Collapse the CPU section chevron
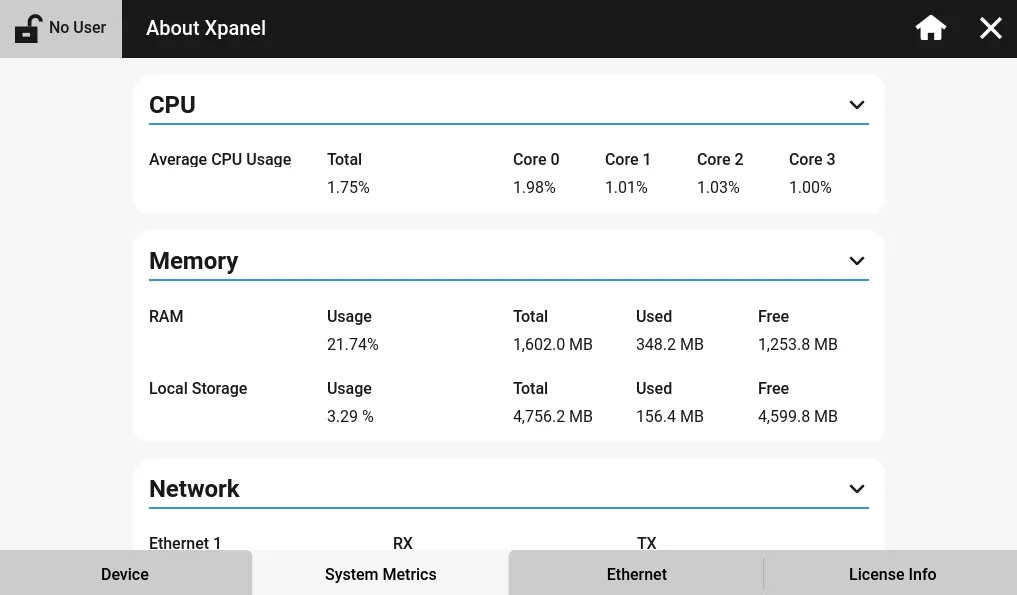Image resolution: width=1017 pixels, height=595 pixels. click(856, 105)
